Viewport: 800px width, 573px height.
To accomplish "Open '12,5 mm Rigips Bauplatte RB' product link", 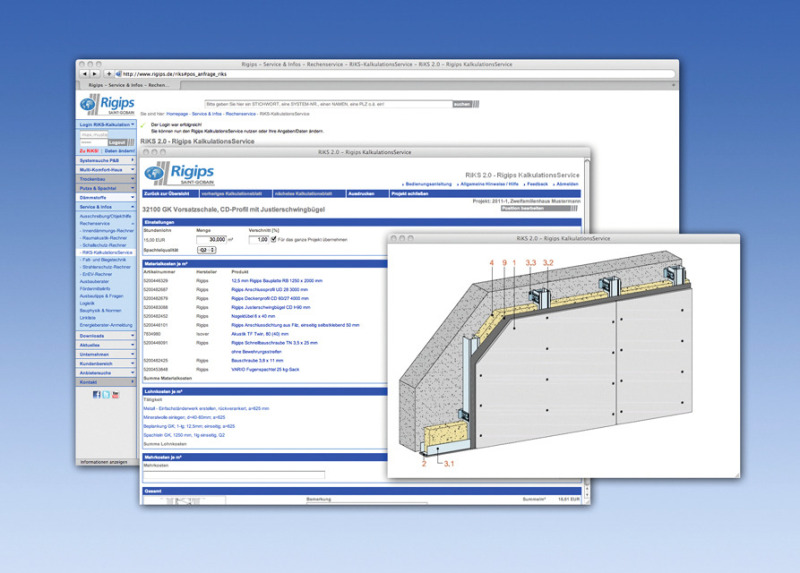I will pyautogui.click(x=277, y=281).
